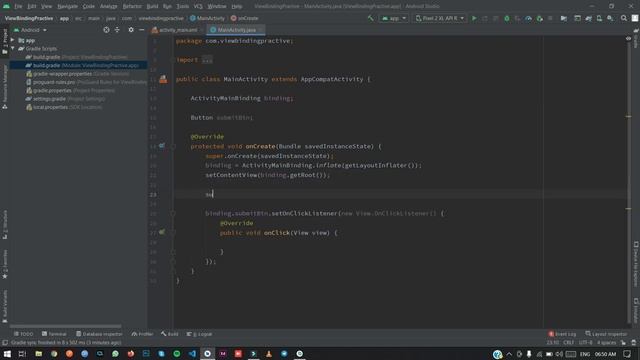Click the override gutter icon beside onCreate
Screen dimensions: 640x360
click(x=162, y=146)
